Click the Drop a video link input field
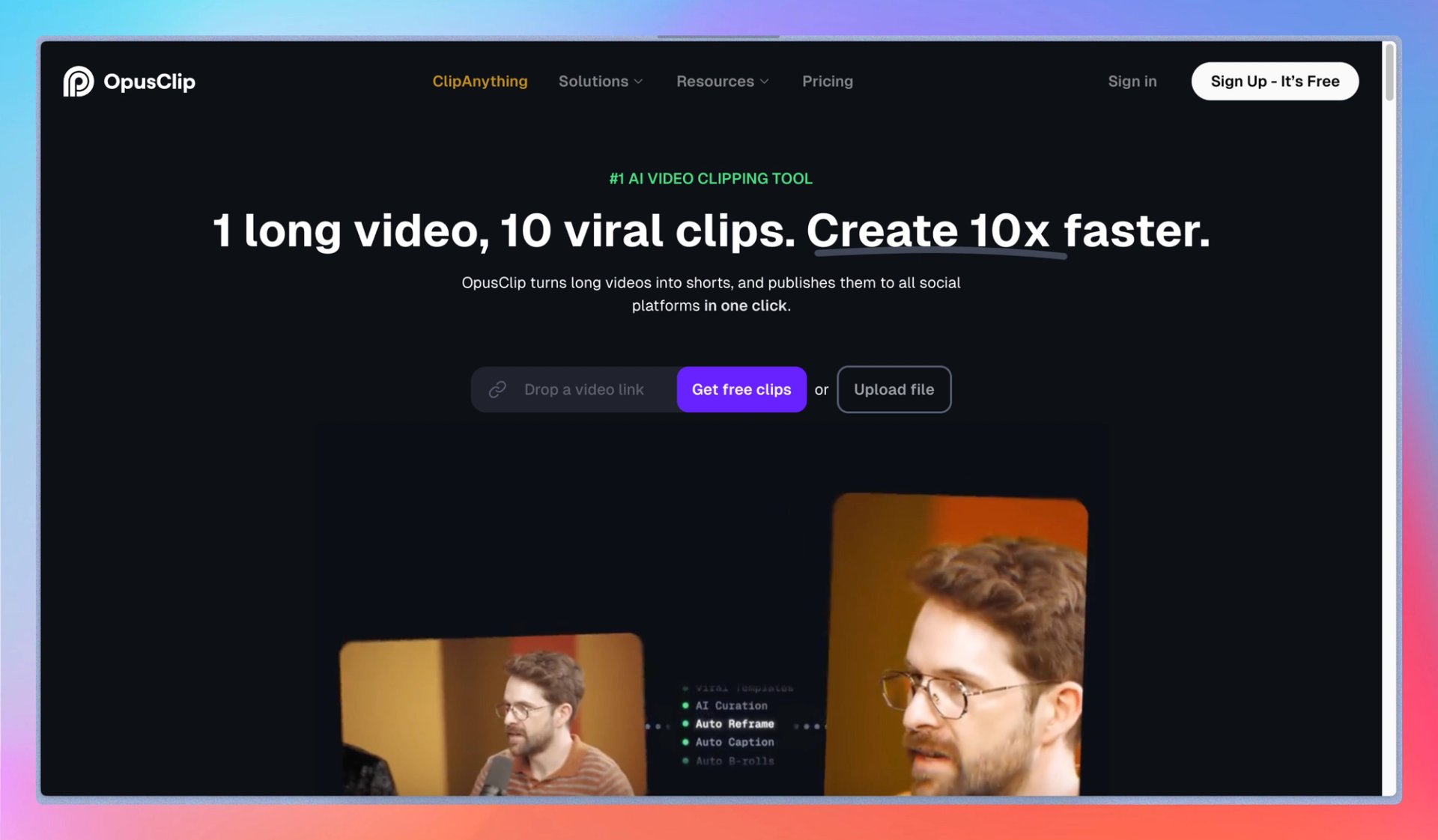1438x840 pixels. click(583, 389)
